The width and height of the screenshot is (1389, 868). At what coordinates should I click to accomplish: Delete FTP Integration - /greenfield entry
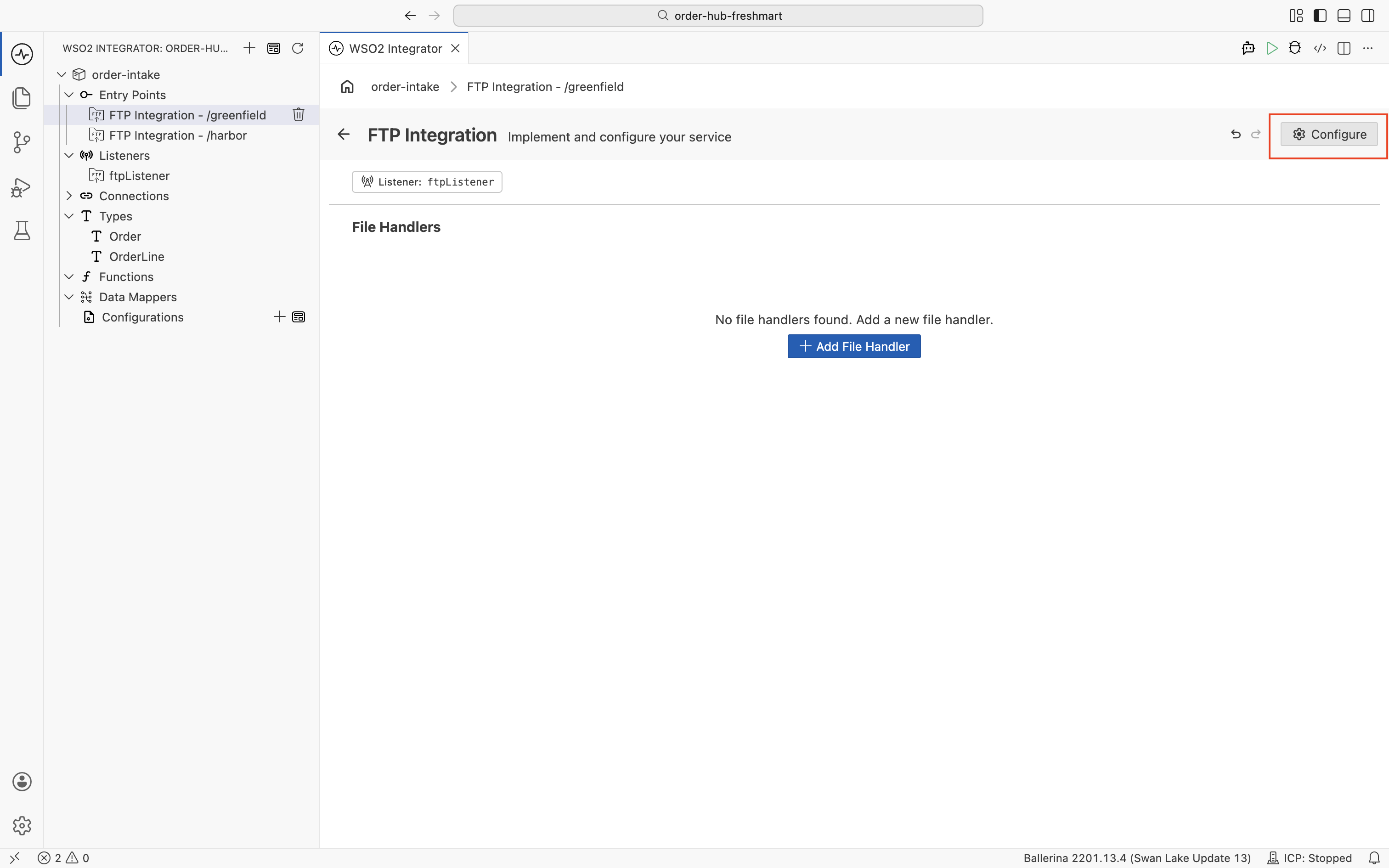coord(299,115)
